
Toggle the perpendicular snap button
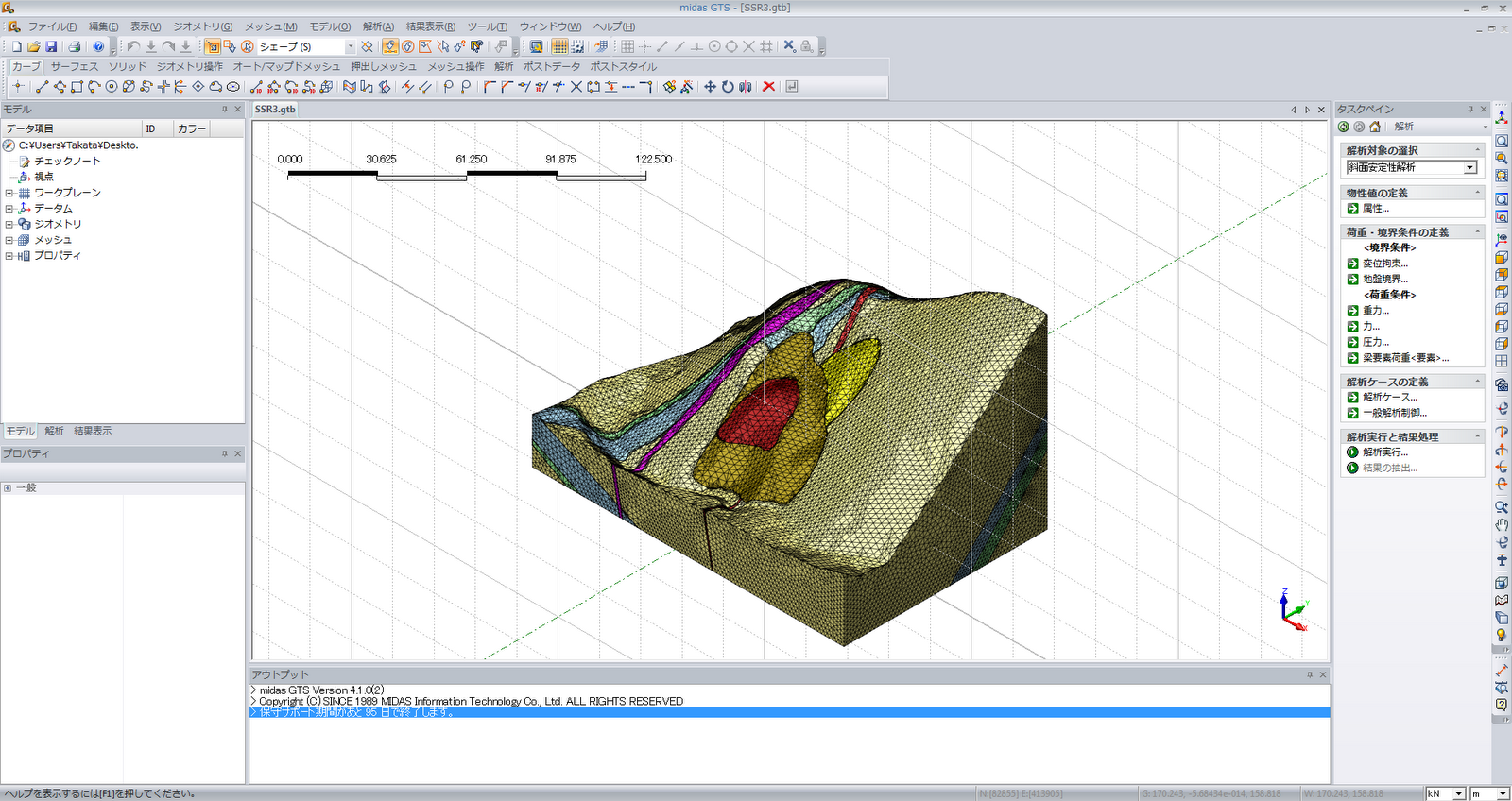point(696,46)
